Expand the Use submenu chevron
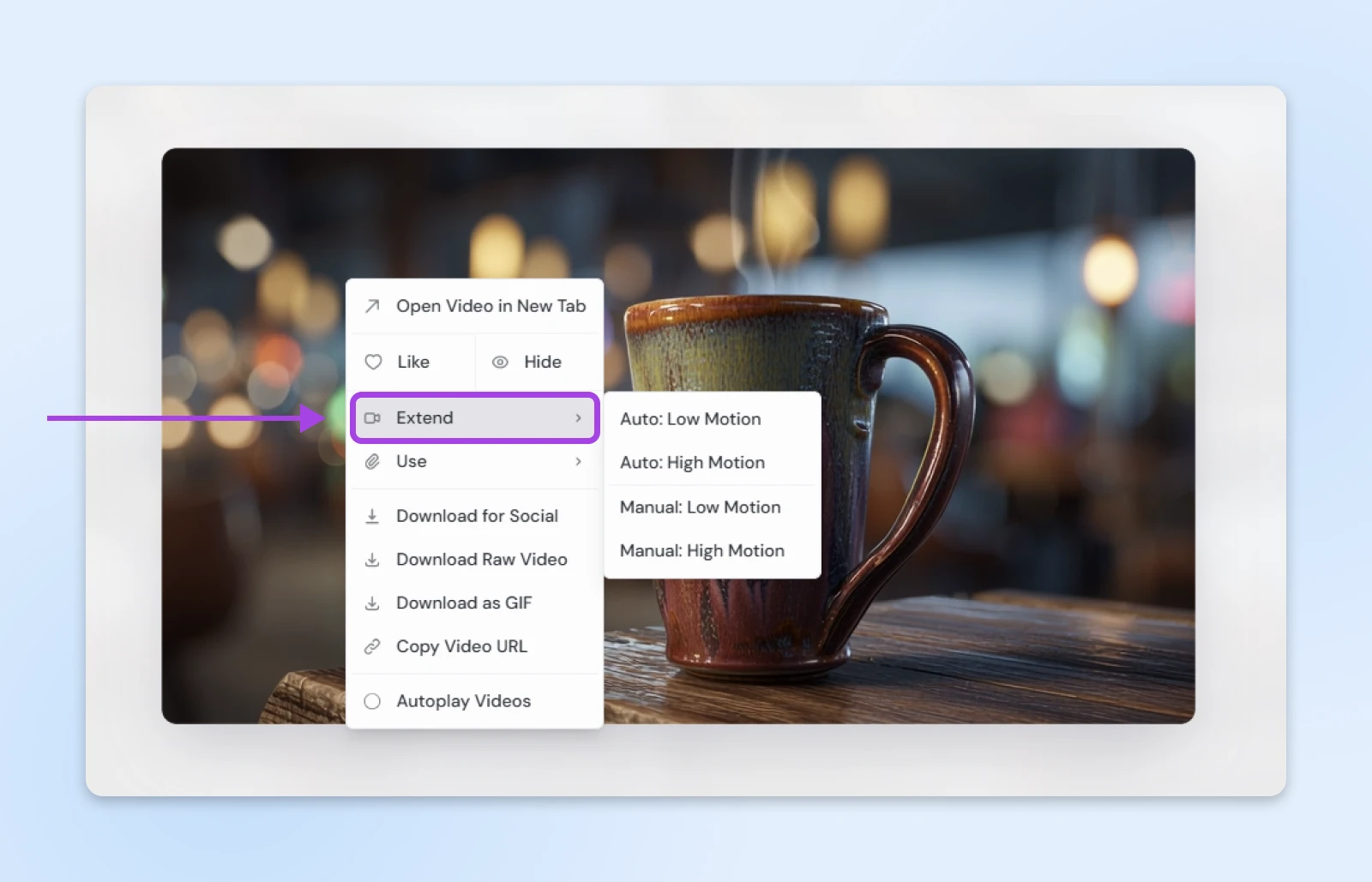1372x882 pixels. (578, 462)
